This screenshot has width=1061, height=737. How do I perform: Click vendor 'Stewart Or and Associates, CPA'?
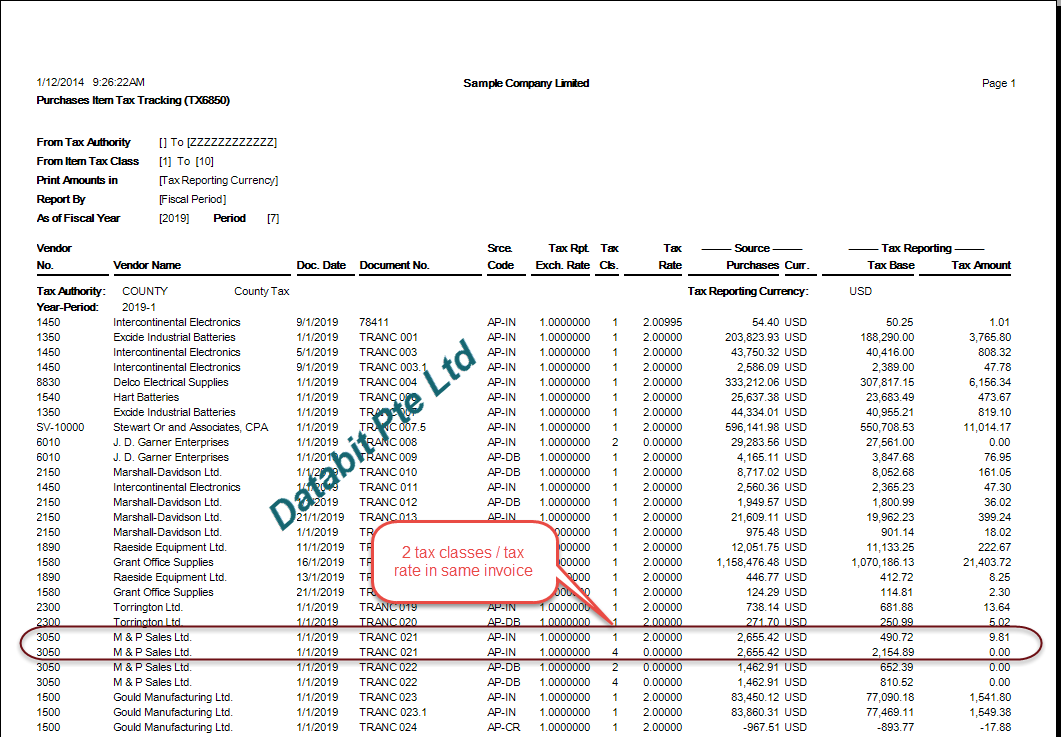(191, 427)
